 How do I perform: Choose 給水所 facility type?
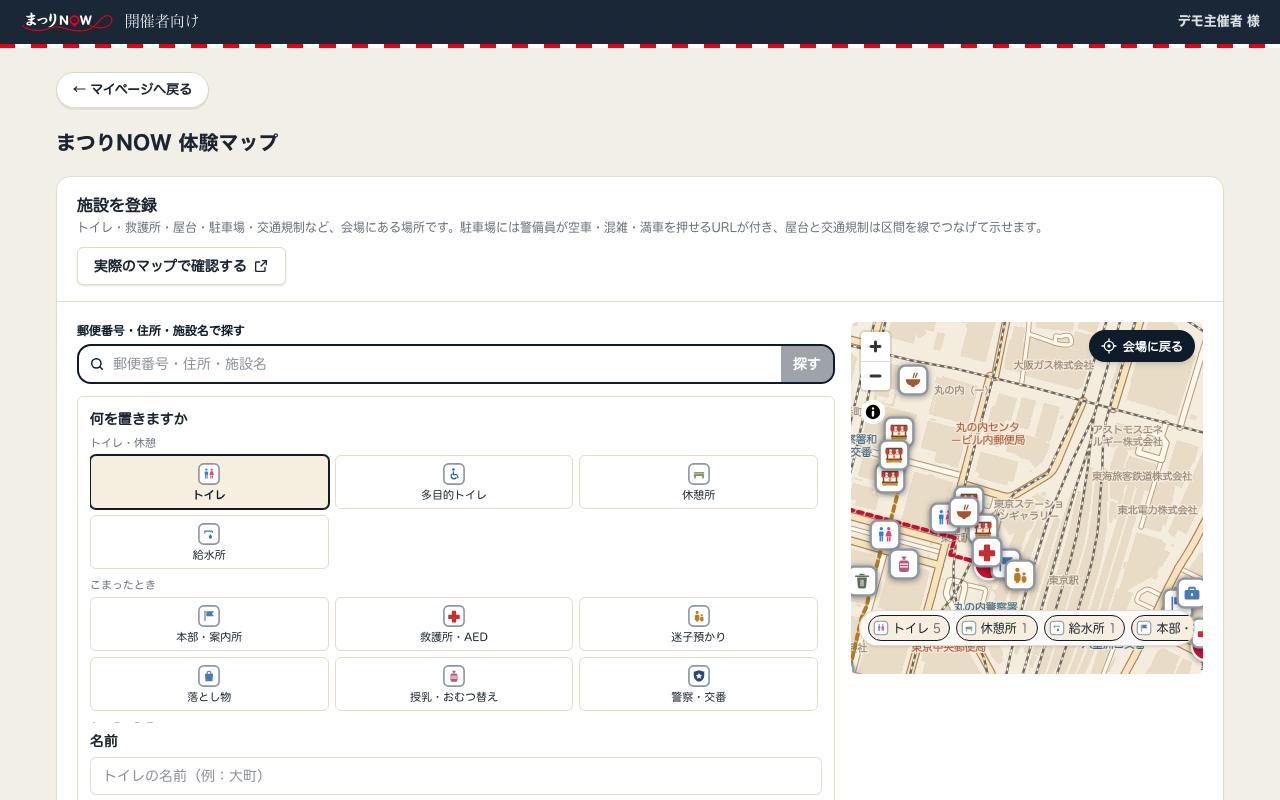(x=209, y=542)
